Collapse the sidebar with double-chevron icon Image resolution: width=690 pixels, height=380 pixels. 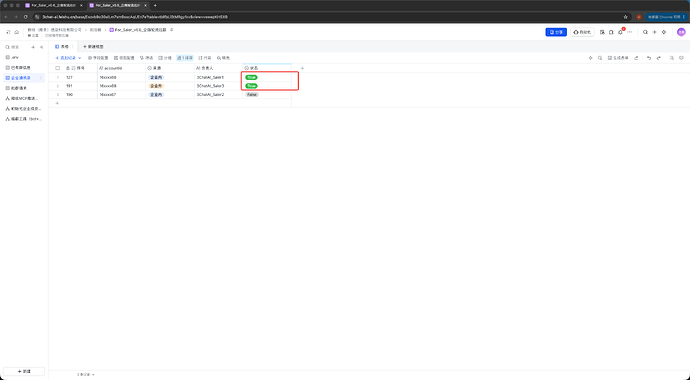coord(42,47)
